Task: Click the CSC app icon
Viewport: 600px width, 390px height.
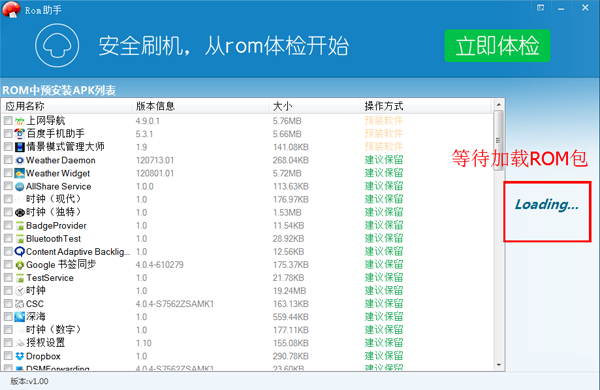Action: click(20, 304)
